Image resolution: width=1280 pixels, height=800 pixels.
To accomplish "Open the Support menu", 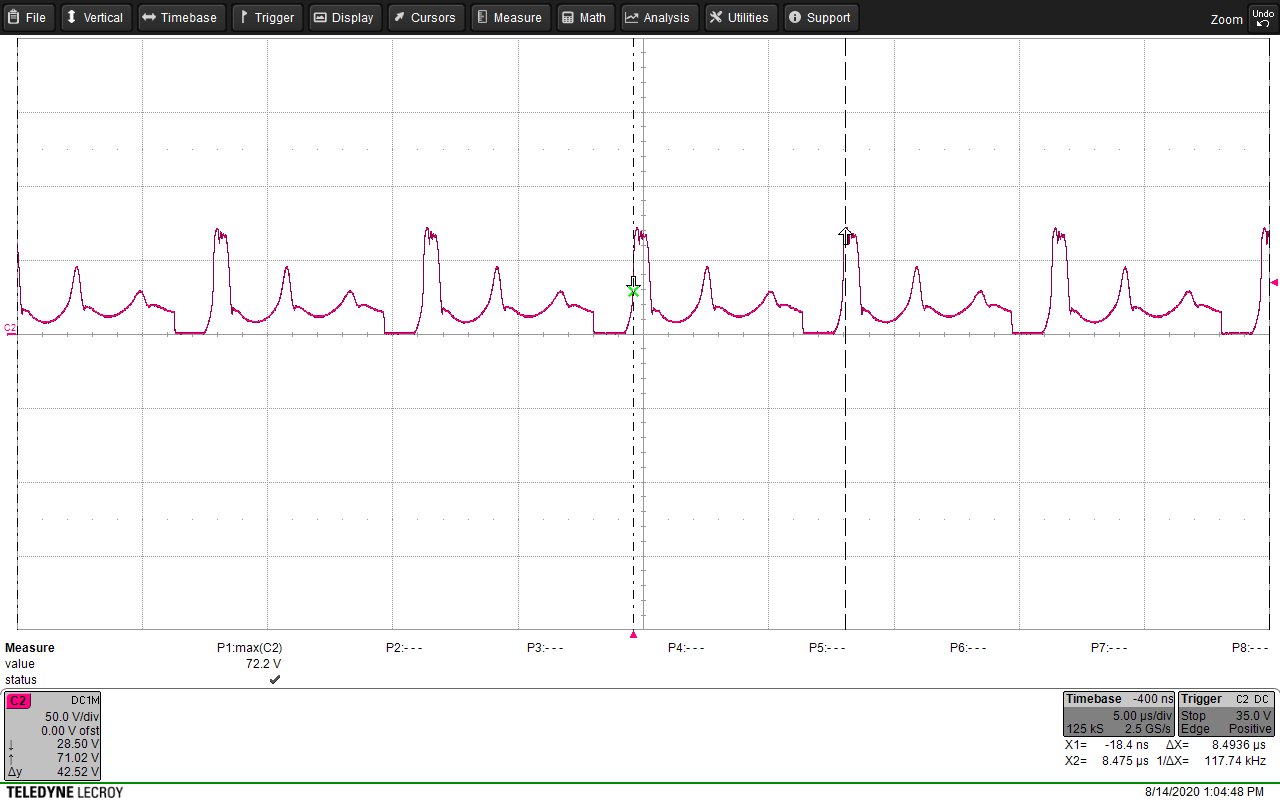I will (820, 17).
